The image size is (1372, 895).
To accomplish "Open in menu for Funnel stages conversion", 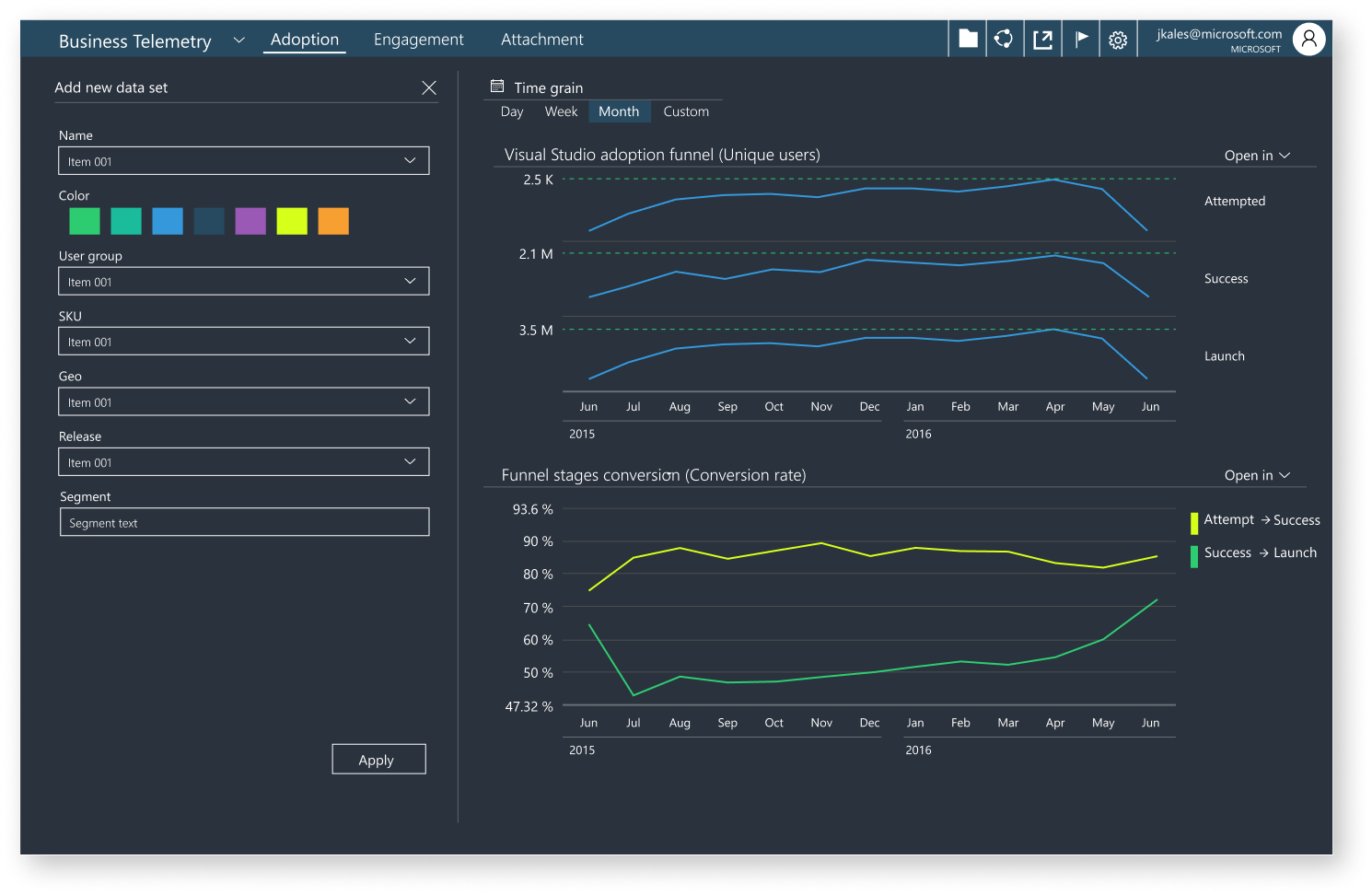I will tap(1257, 475).
